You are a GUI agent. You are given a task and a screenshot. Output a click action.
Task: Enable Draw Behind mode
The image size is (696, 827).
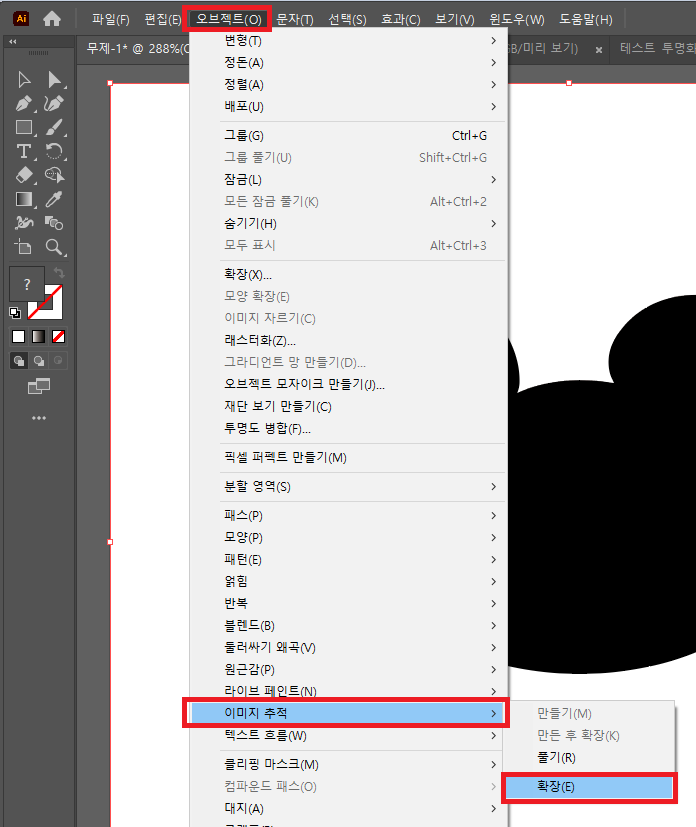(x=38, y=361)
